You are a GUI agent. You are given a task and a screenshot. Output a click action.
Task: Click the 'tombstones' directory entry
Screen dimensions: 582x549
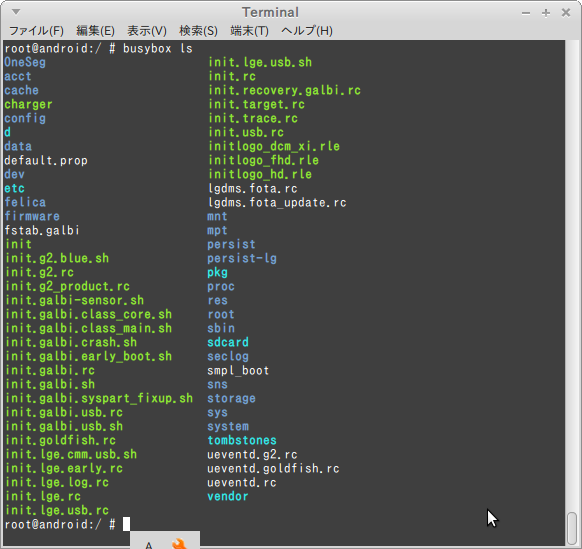(242, 440)
